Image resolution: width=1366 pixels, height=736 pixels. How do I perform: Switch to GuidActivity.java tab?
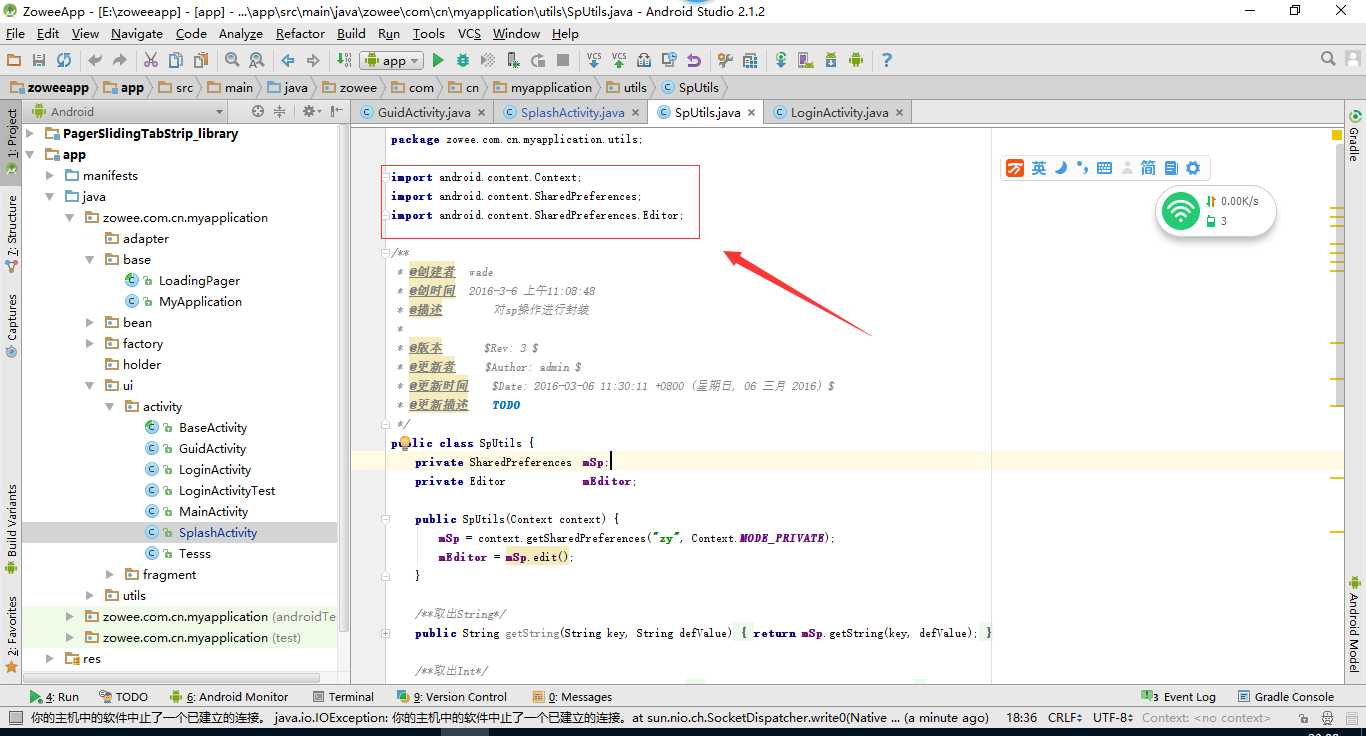pyautogui.click(x=424, y=112)
